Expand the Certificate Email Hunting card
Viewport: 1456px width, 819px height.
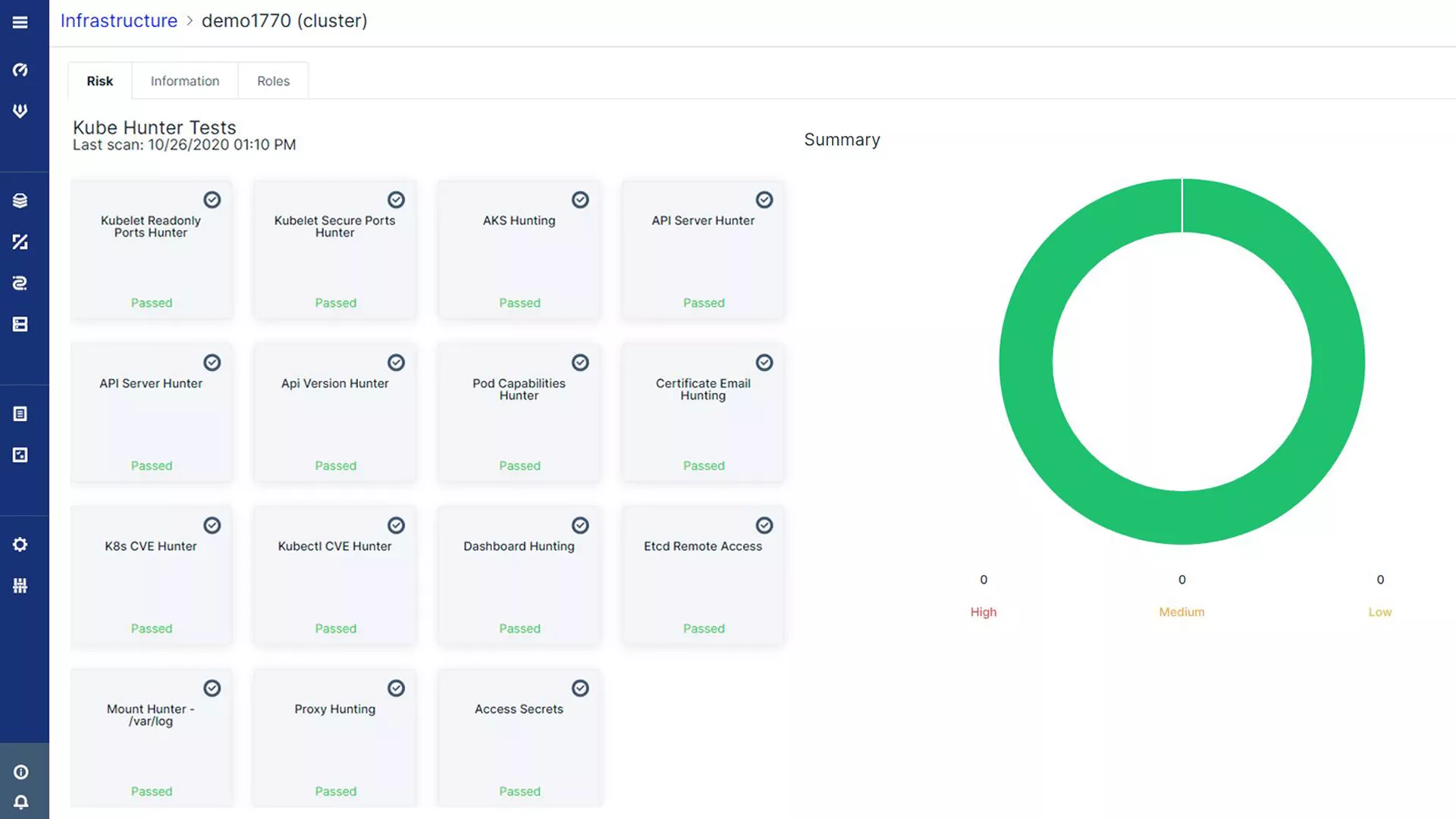point(703,413)
